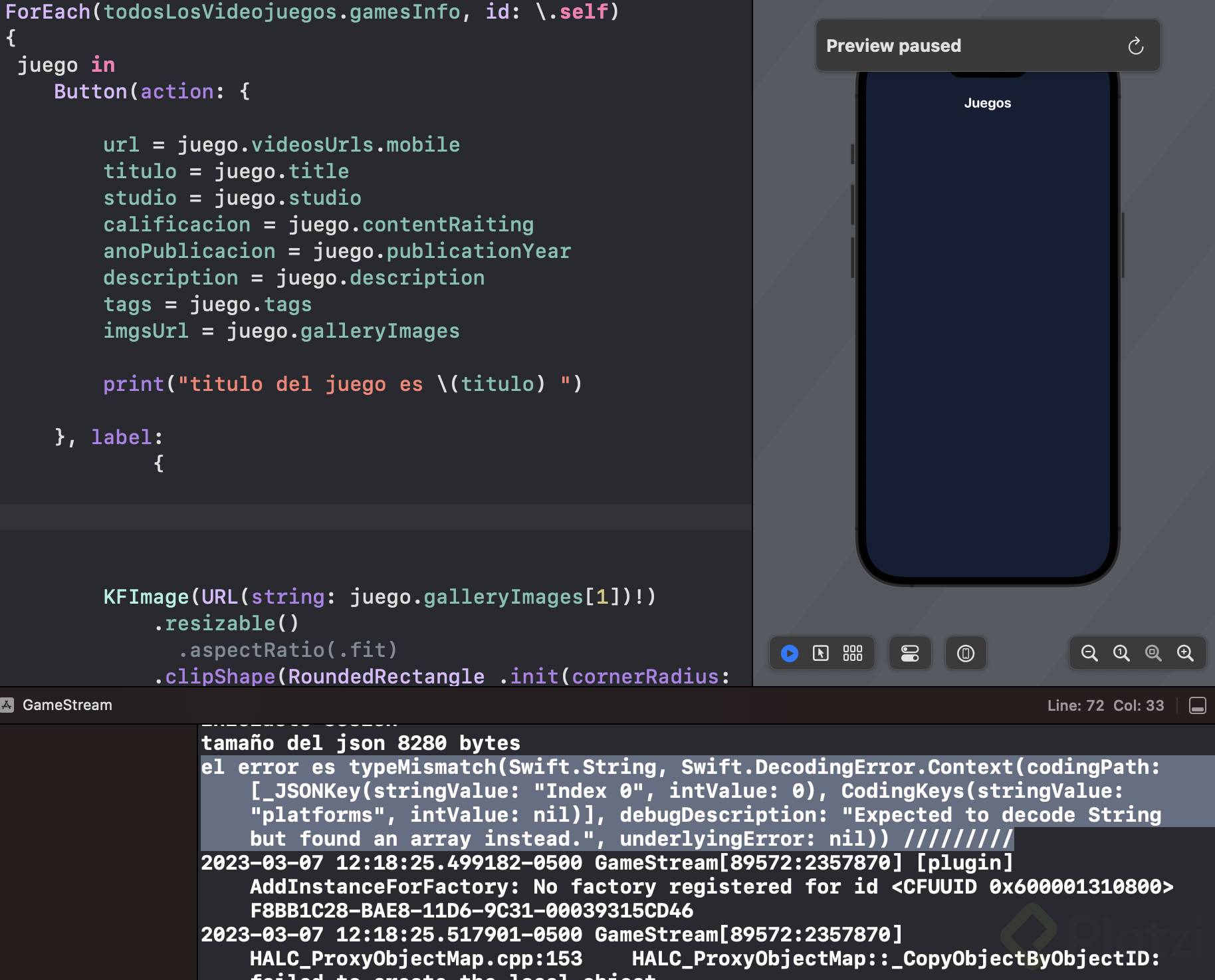This screenshot has height=980, width=1215.
Task: Click the Preview on Device icon
Action: 966,654
